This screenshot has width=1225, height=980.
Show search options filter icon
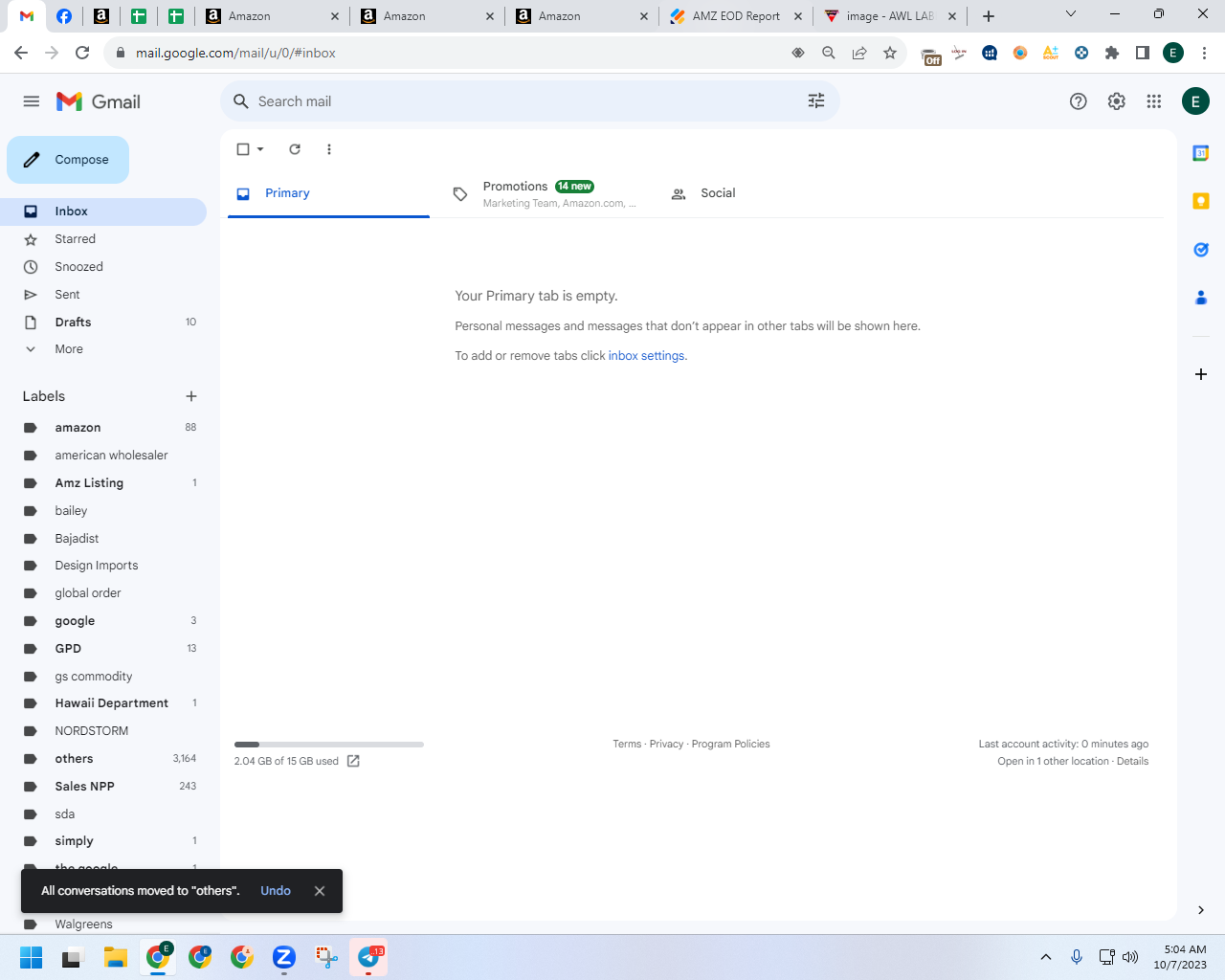[816, 101]
